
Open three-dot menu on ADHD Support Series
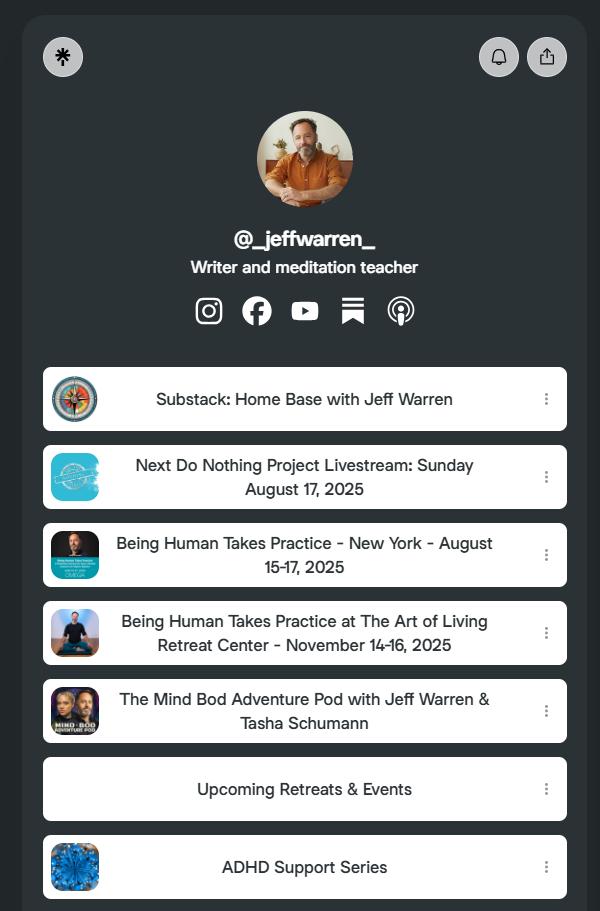point(546,867)
